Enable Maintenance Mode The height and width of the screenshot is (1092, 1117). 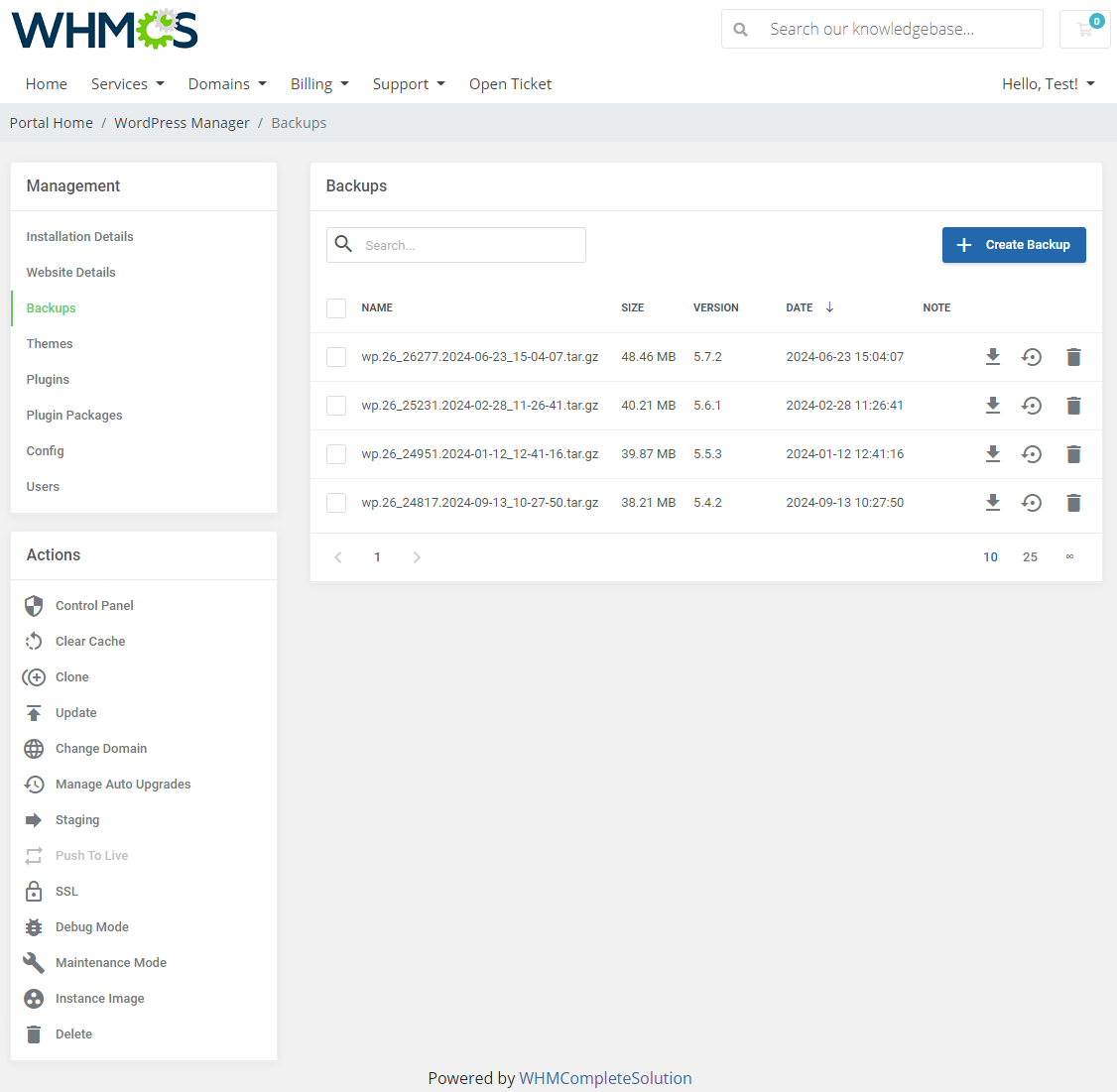(x=110, y=962)
